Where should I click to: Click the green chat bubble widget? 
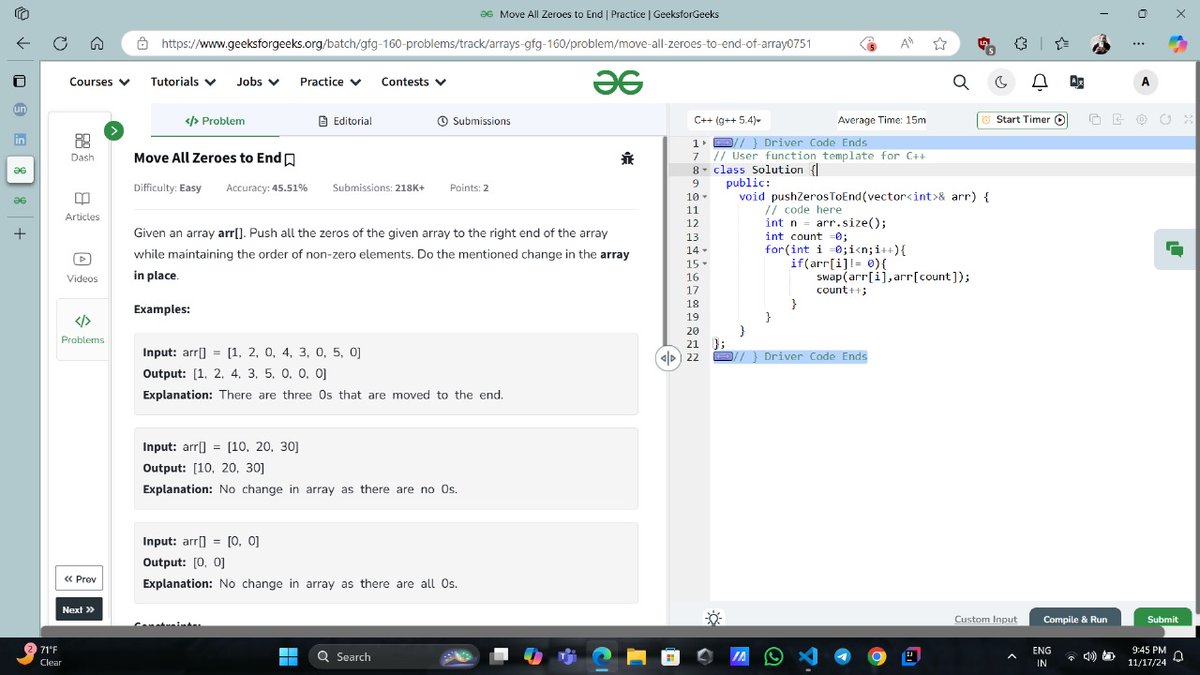tap(1174, 249)
